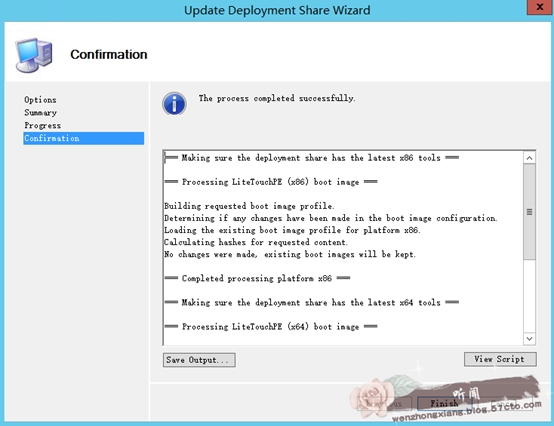Click the Update Deployment Share Wizard title bar
This screenshot has width=554, height=426.
coord(277,10)
